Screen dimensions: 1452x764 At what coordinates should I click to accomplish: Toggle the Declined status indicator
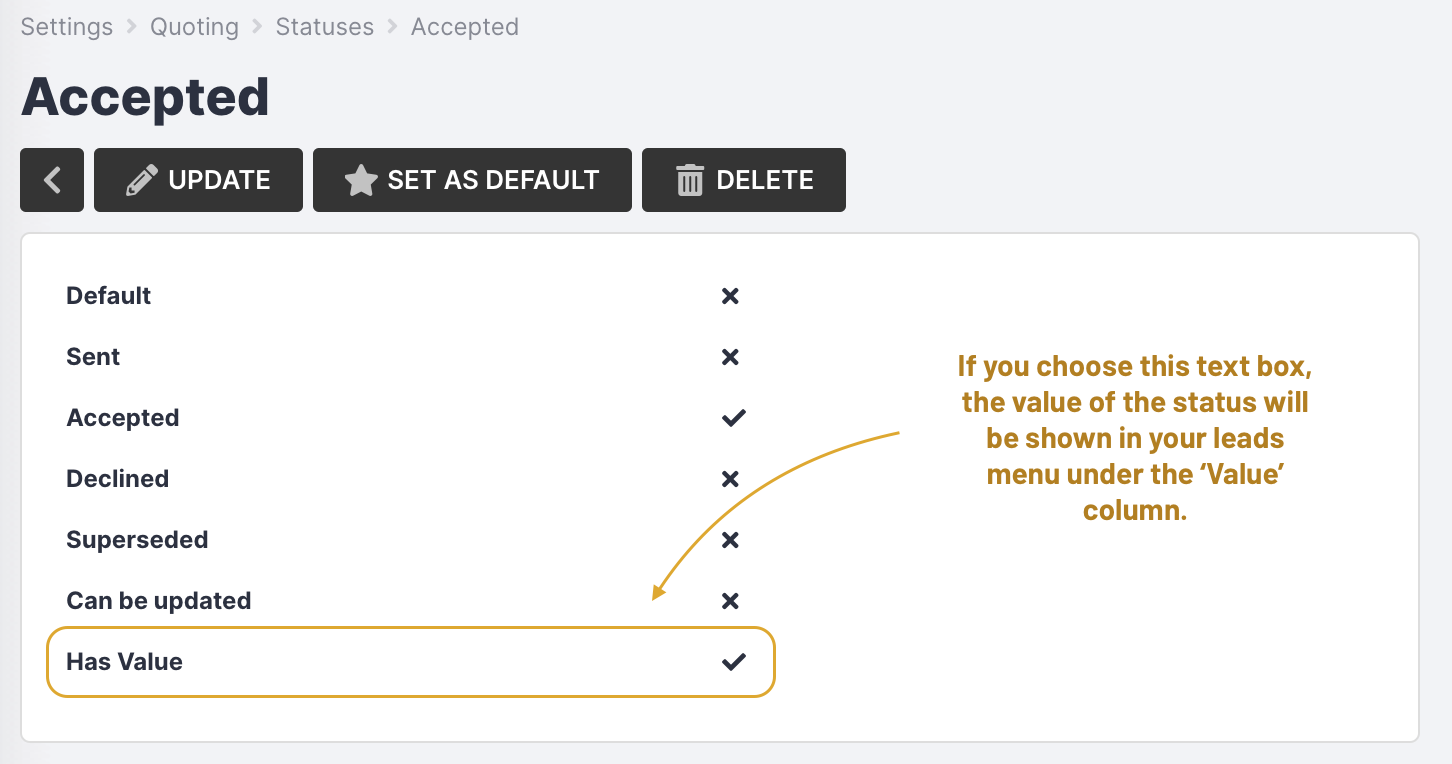point(730,478)
